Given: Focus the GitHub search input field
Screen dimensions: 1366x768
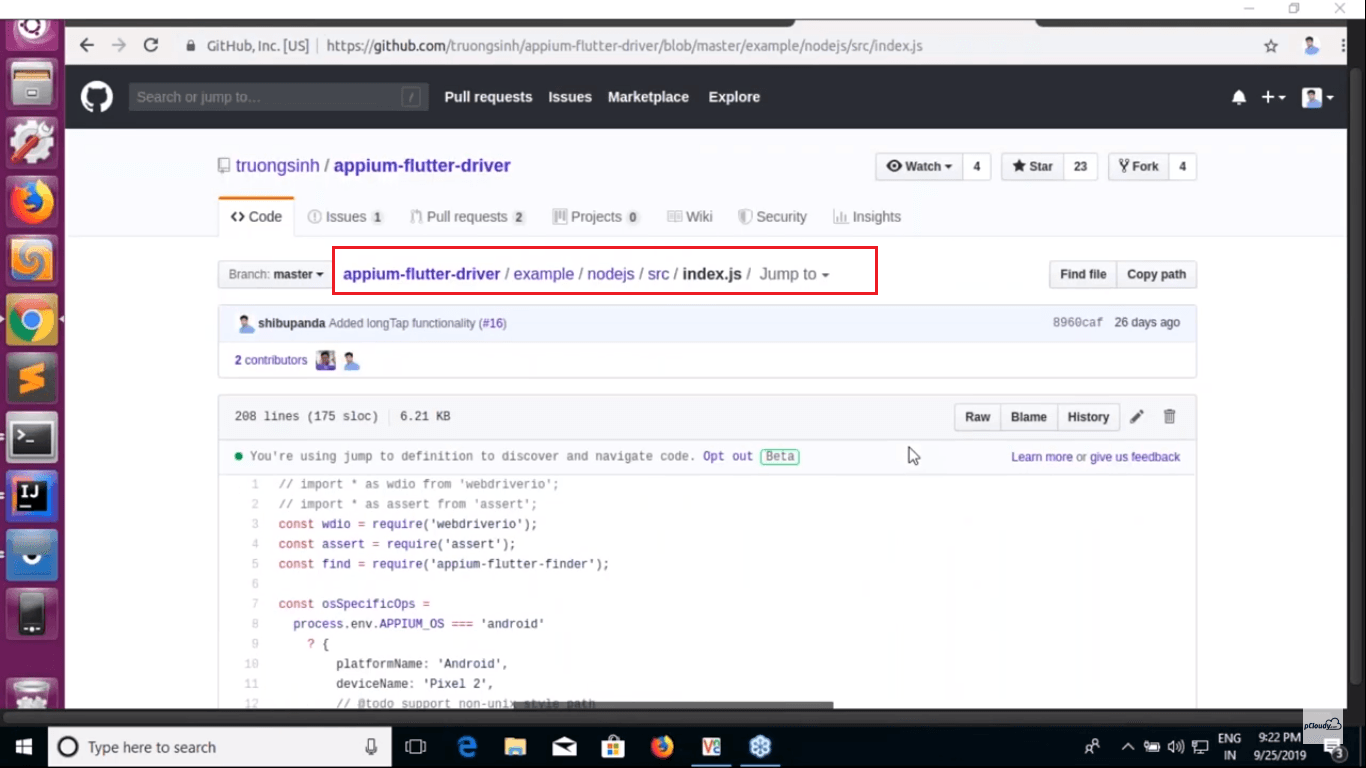Looking at the screenshot, I should pyautogui.click(x=265, y=97).
